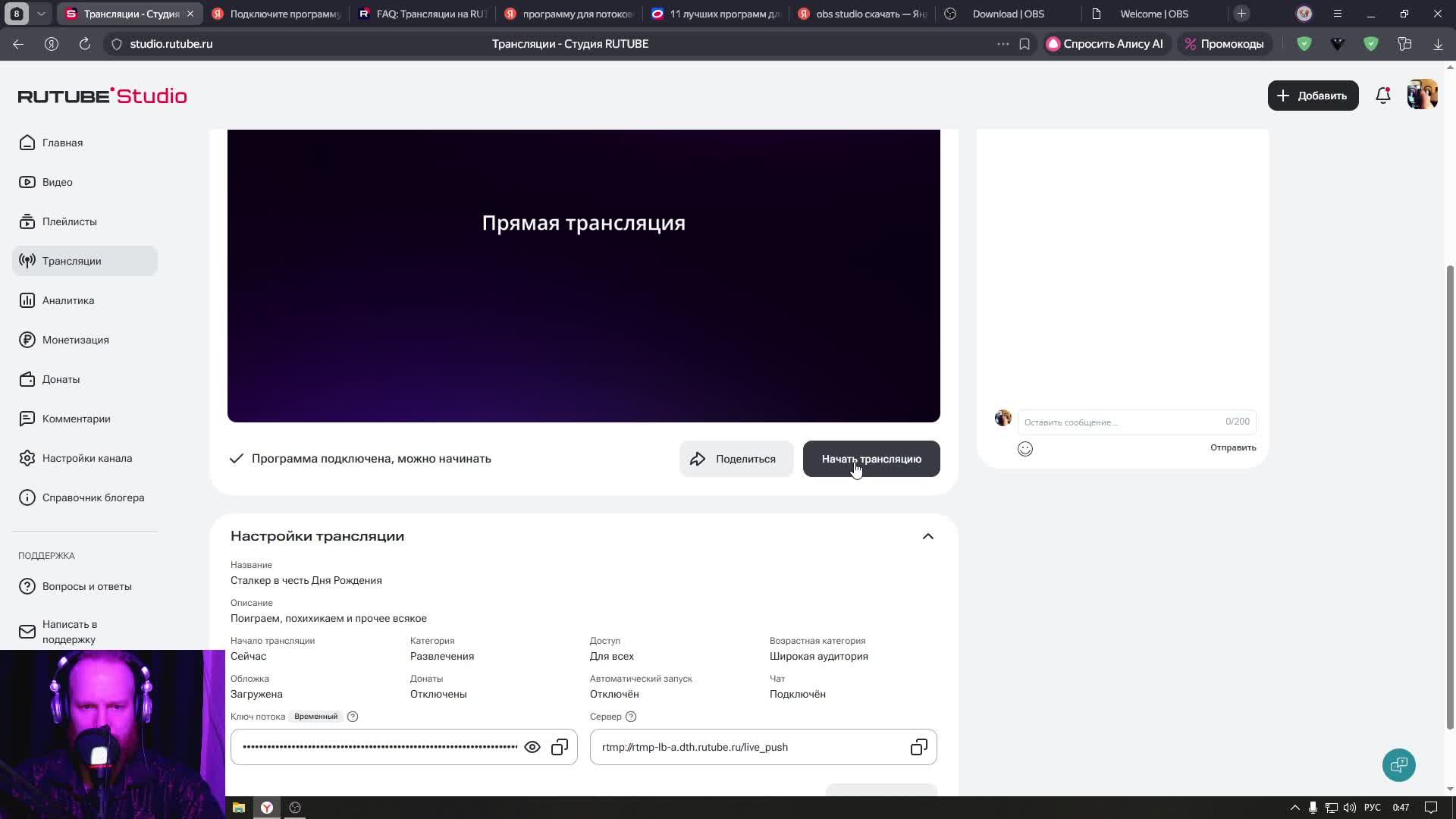Click the Добавить button

(x=1313, y=96)
